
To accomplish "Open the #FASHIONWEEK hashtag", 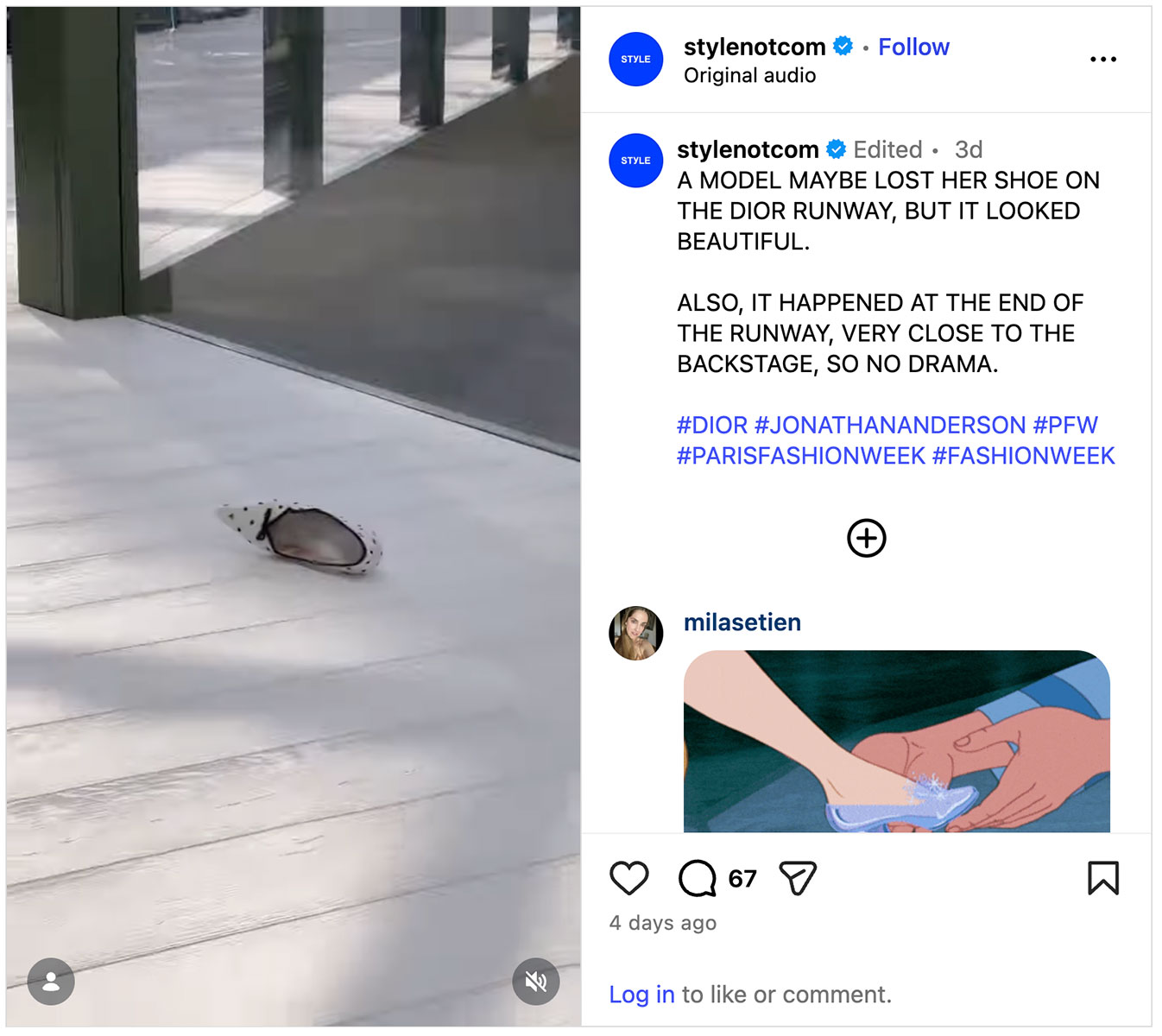I will [x=1023, y=456].
